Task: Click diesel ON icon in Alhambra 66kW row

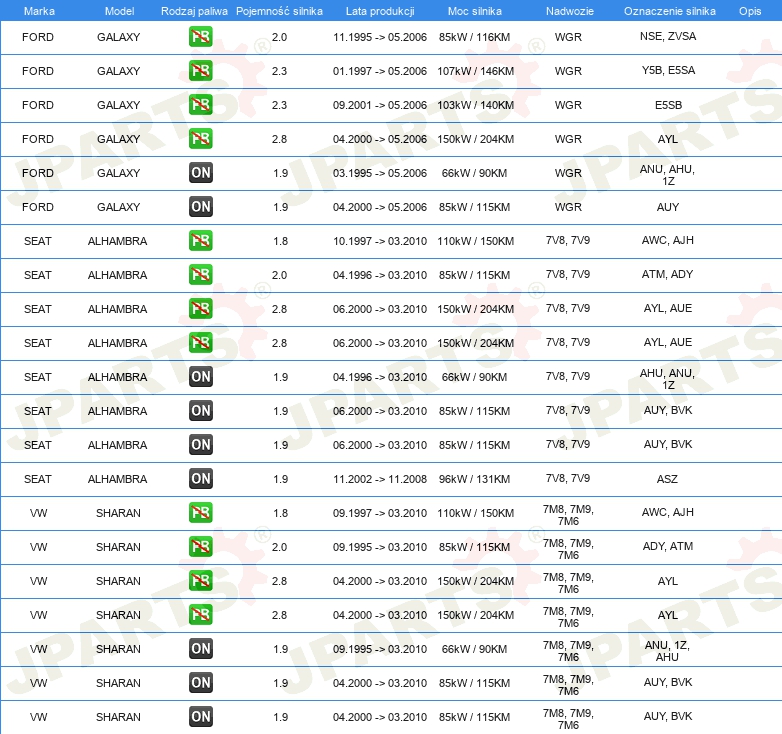Action: tap(200, 376)
